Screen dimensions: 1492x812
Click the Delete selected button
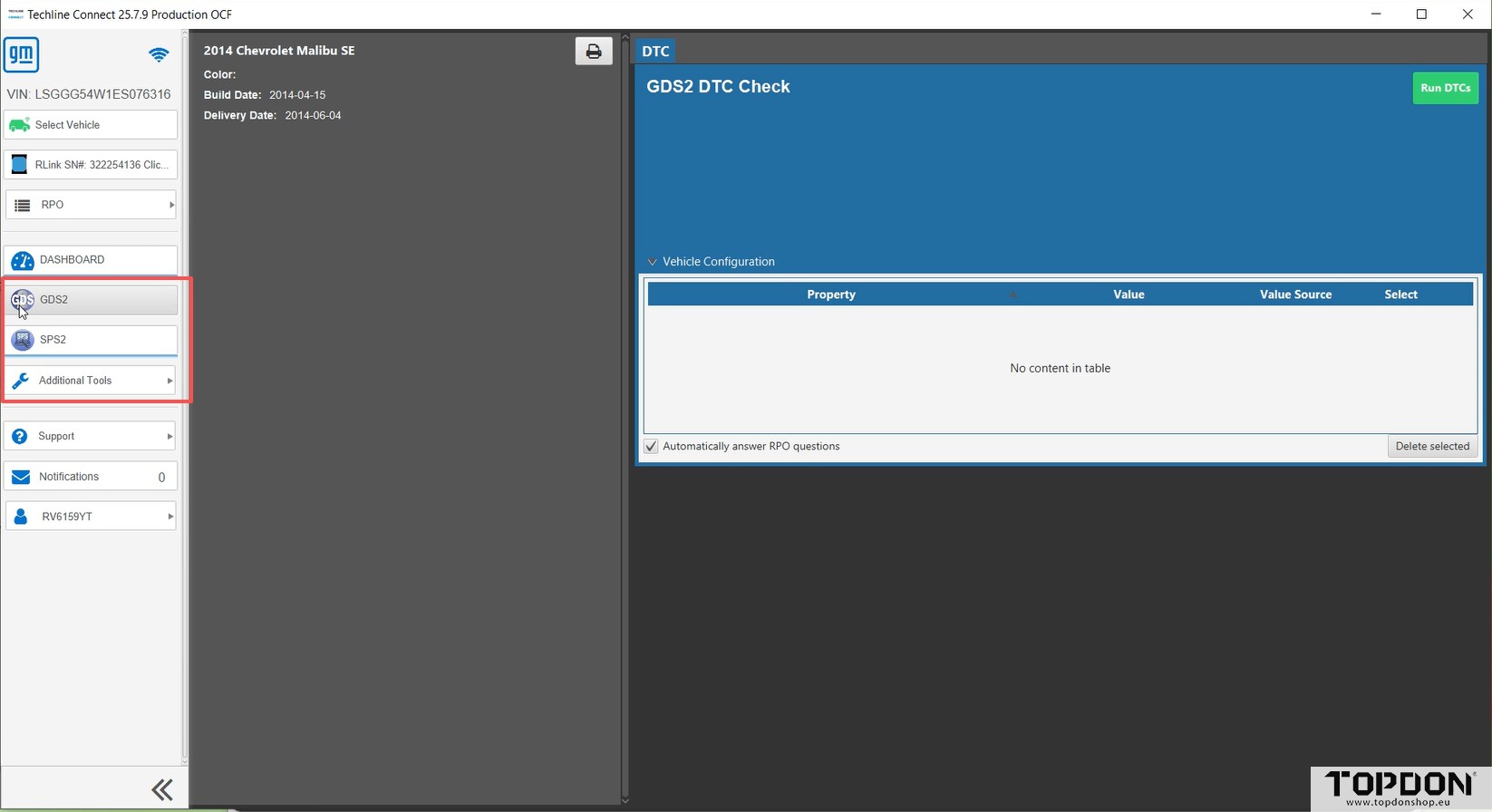1432,446
